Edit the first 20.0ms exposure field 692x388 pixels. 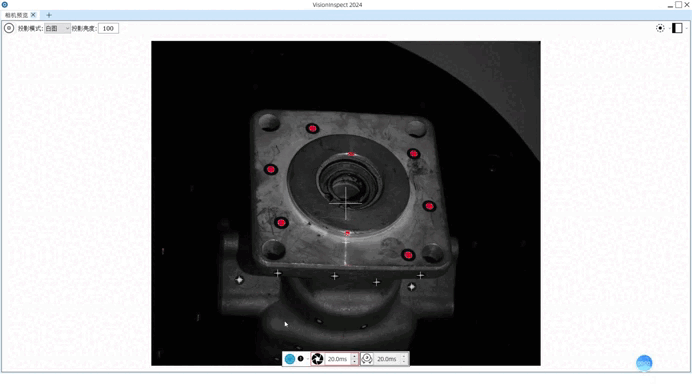click(337, 359)
